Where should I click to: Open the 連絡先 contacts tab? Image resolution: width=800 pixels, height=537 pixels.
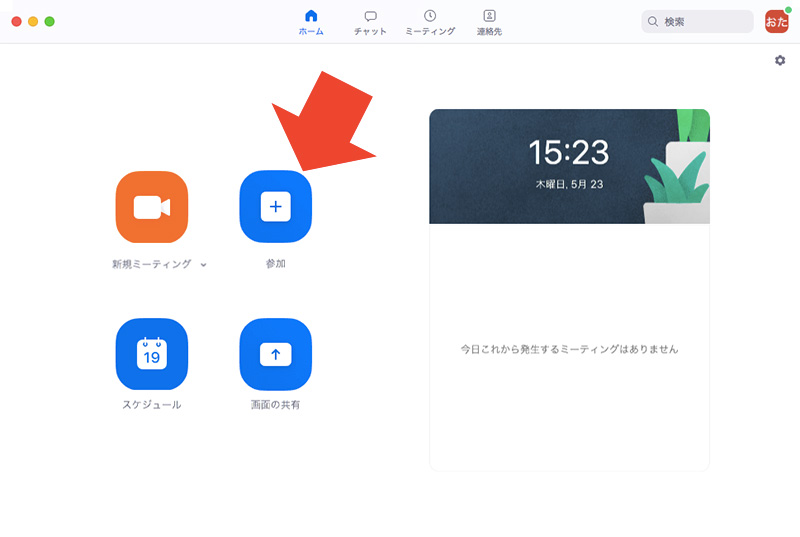[x=489, y=22]
